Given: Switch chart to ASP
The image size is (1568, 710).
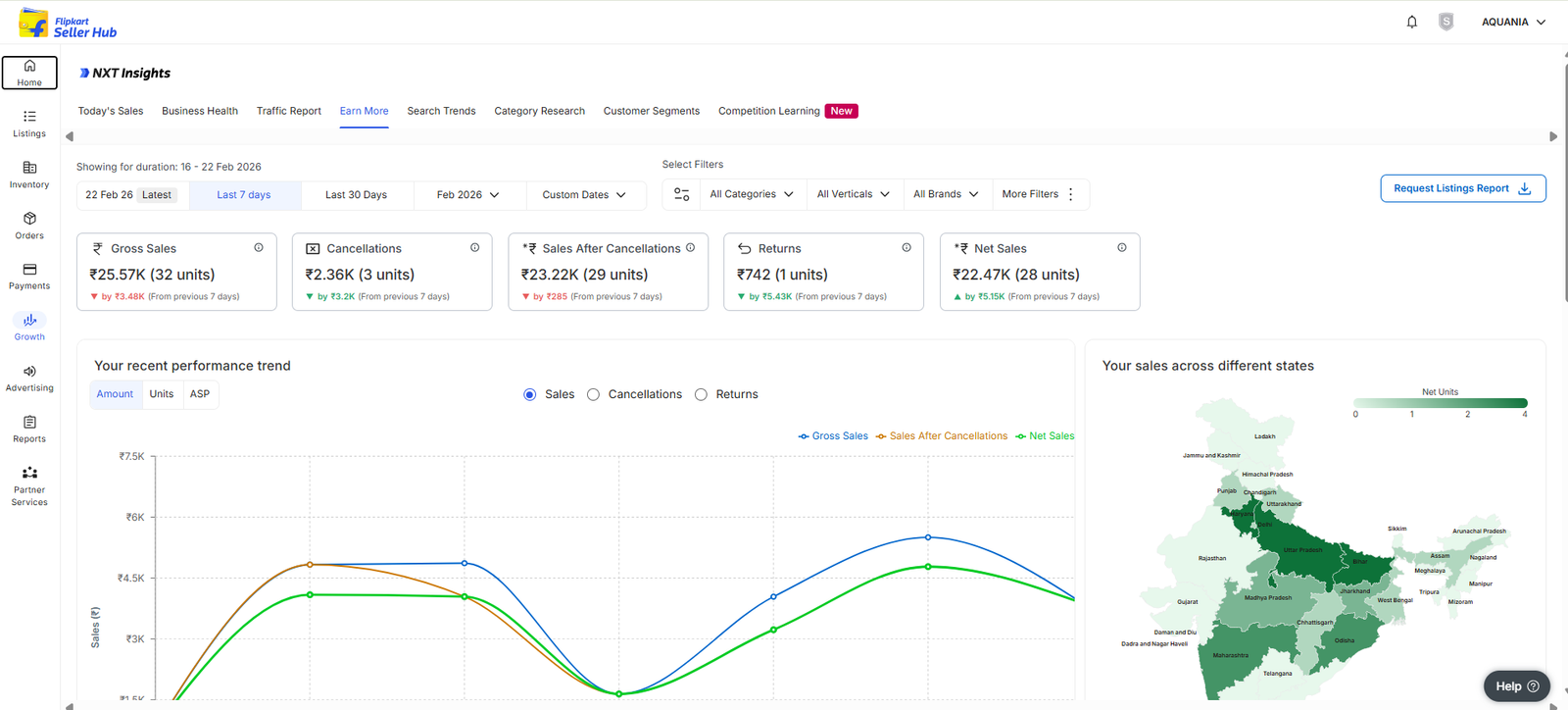Looking at the screenshot, I should point(200,394).
